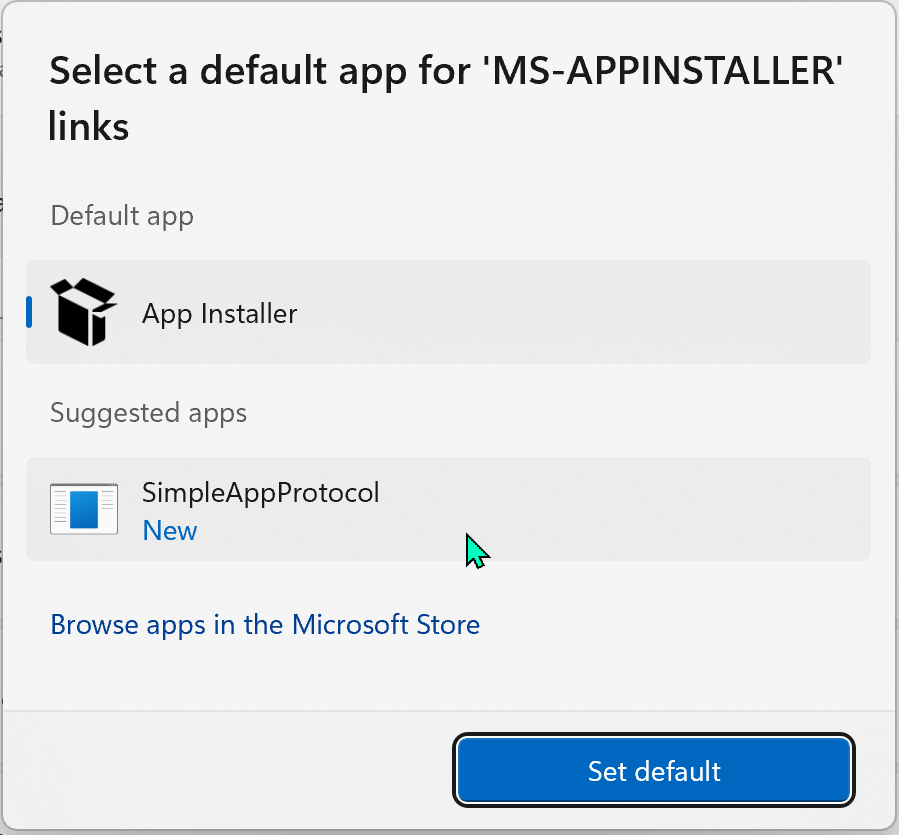Click the Default app heading
899x835 pixels.
pos(122,216)
